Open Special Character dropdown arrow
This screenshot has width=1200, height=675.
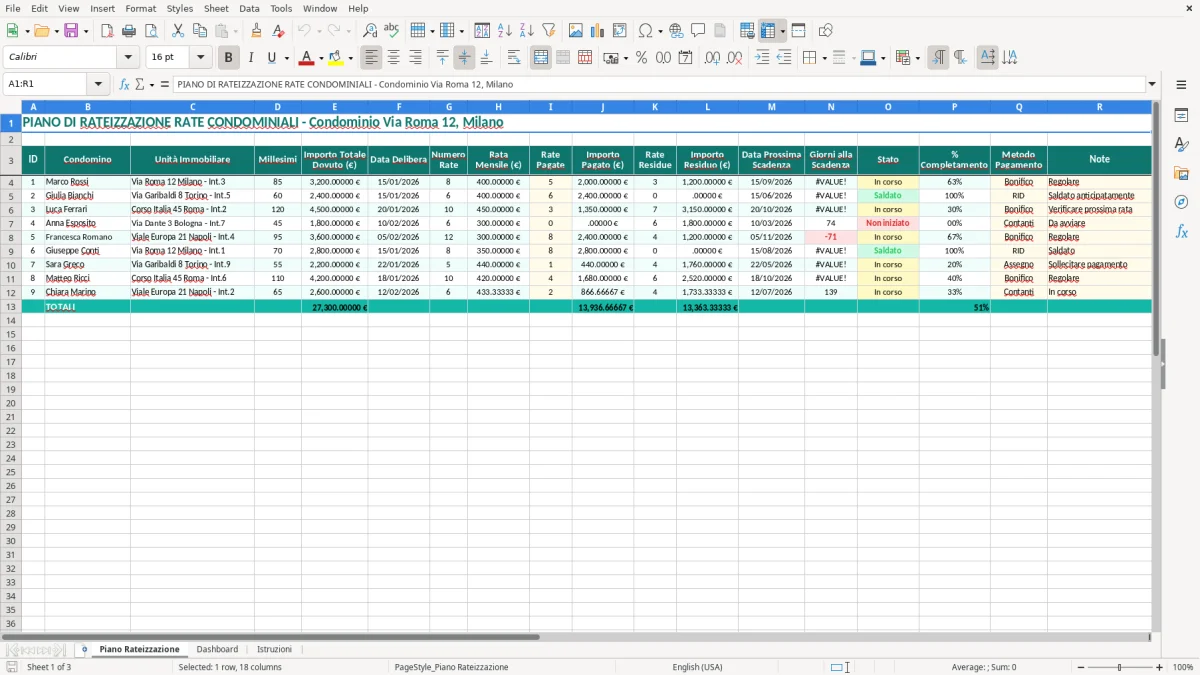coord(660,31)
